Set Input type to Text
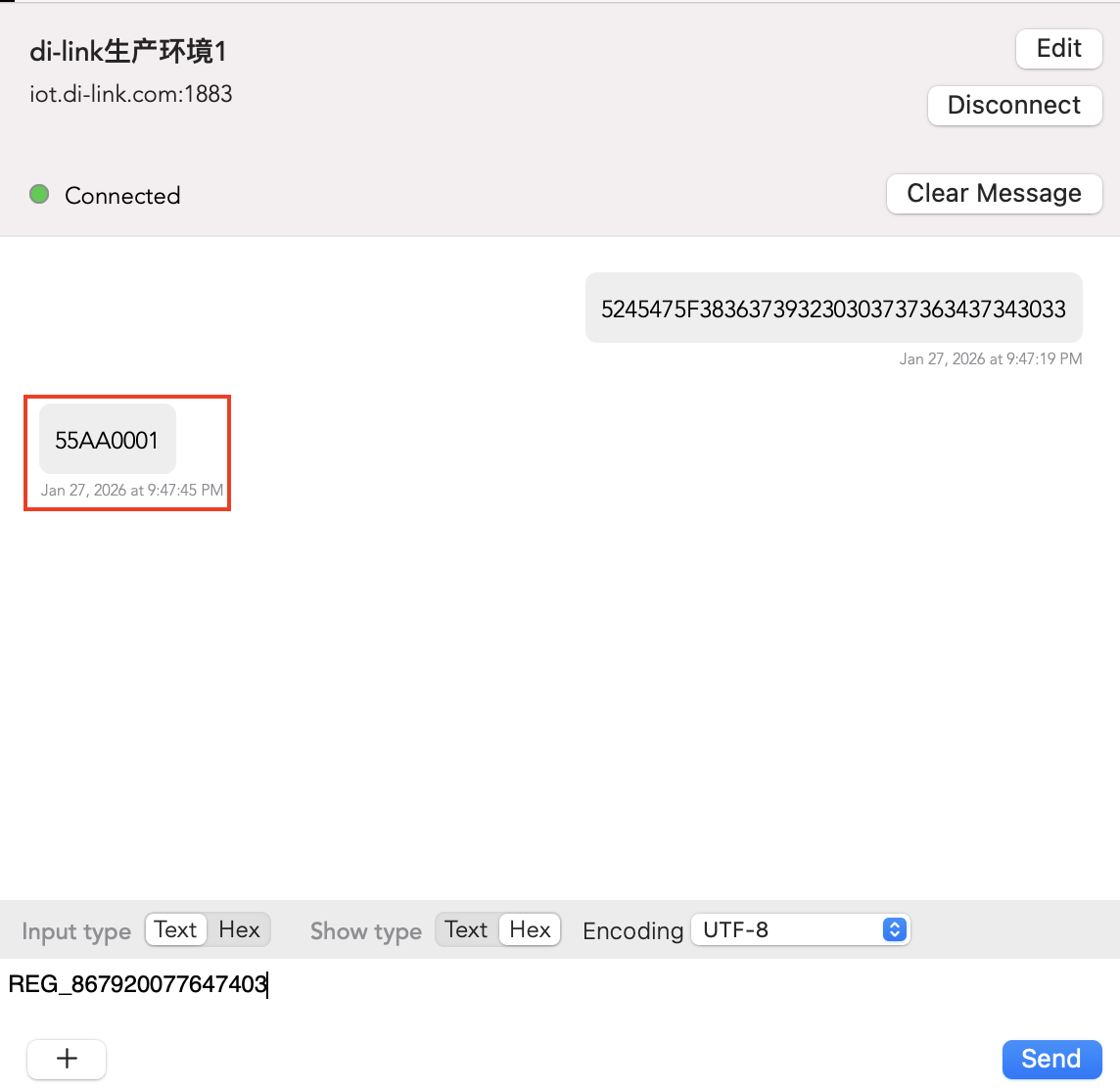1120x1091 pixels. click(176, 929)
